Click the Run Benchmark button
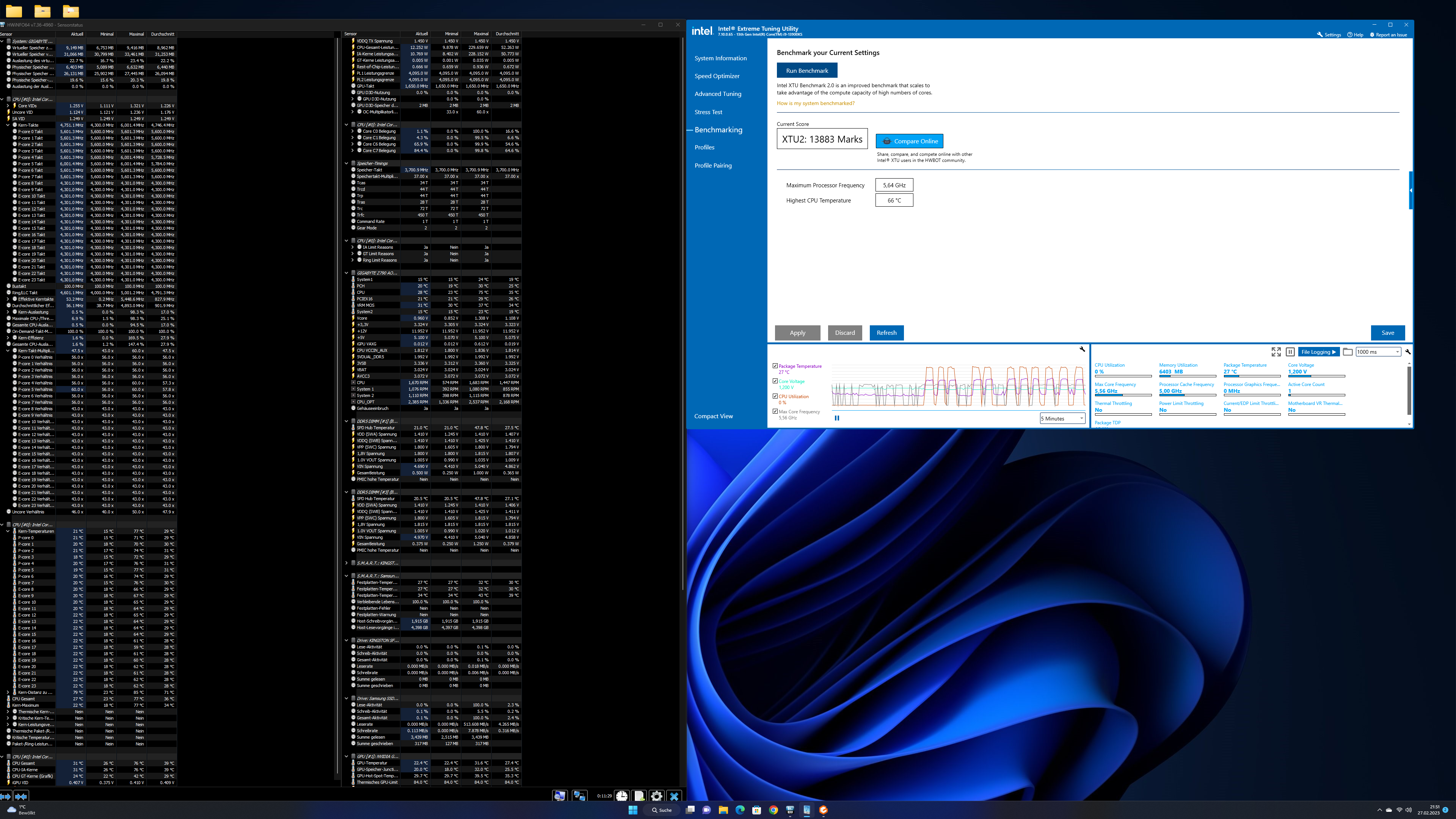Image resolution: width=1456 pixels, height=819 pixels. tap(807, 70)
